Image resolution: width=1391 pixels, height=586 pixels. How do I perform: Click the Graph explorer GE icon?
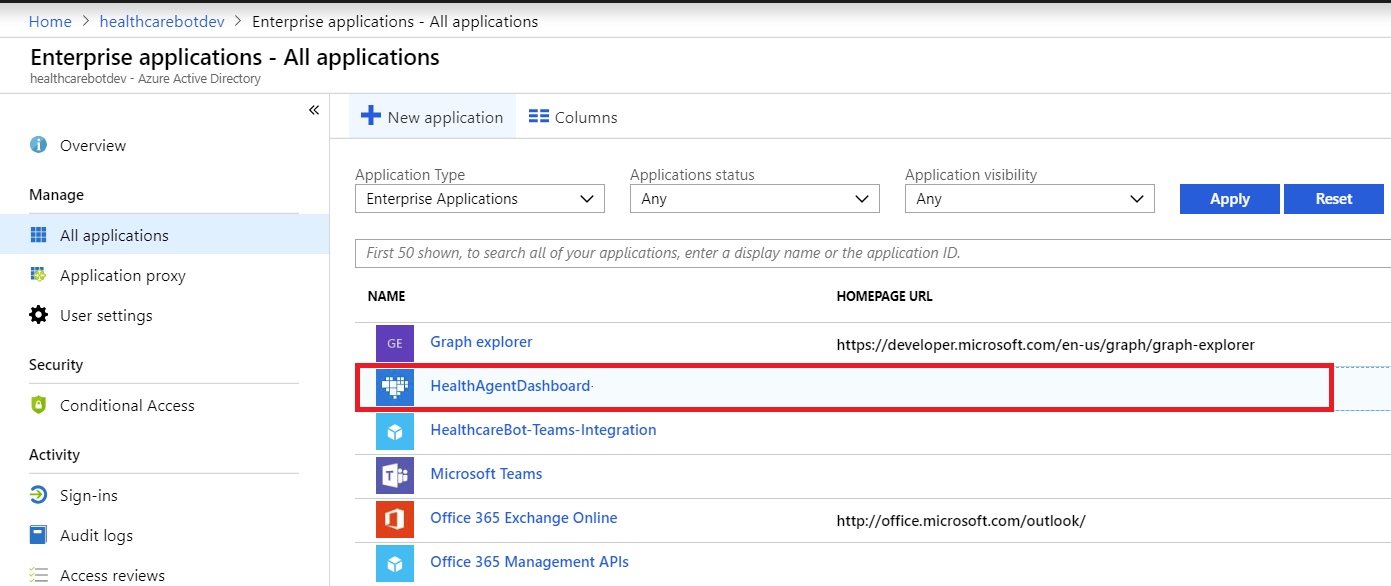coord(395,343)
